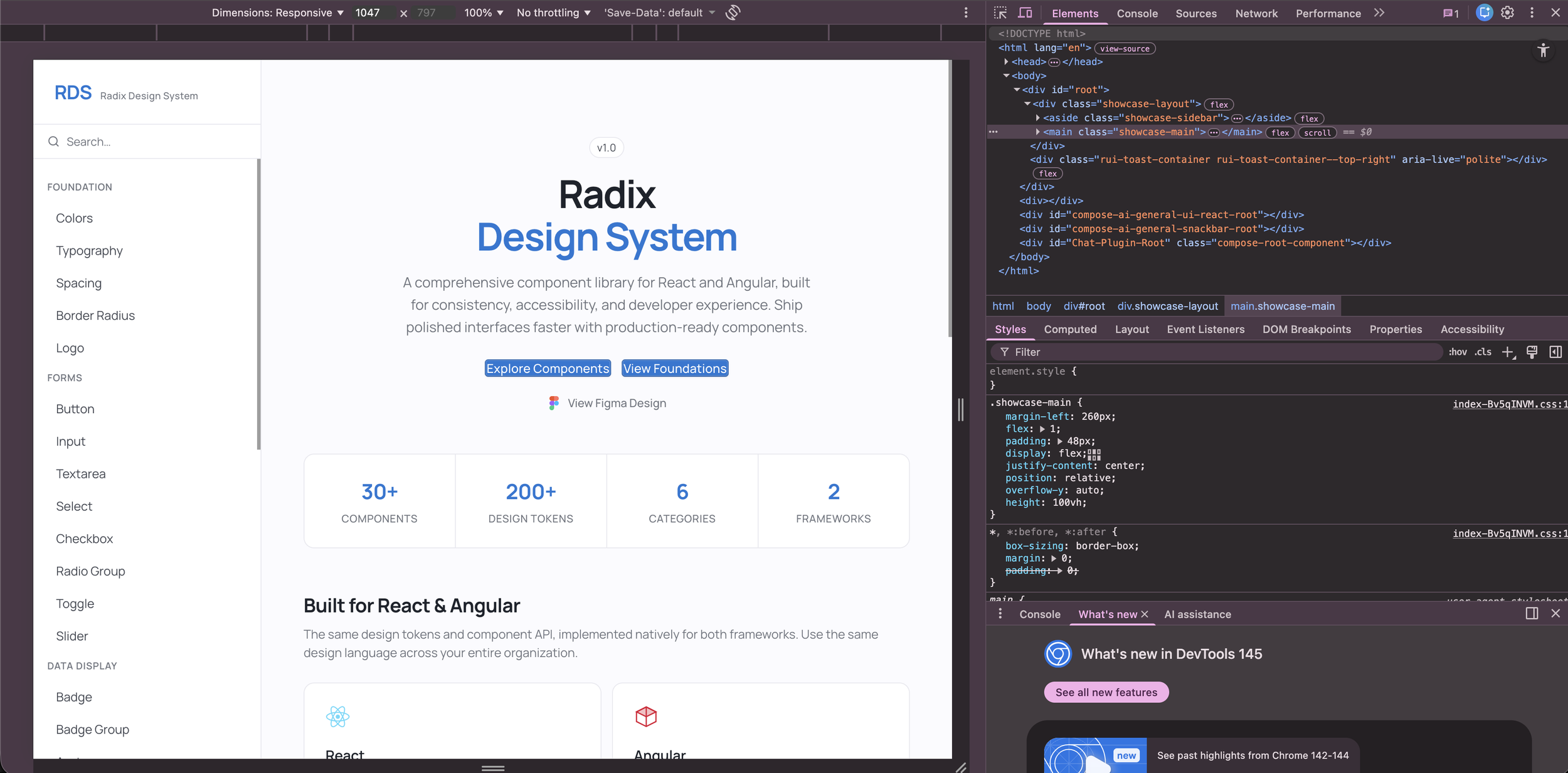Open the device toolbar three-dot options menu
The image size is (1568, 773).
pos(966,13)
